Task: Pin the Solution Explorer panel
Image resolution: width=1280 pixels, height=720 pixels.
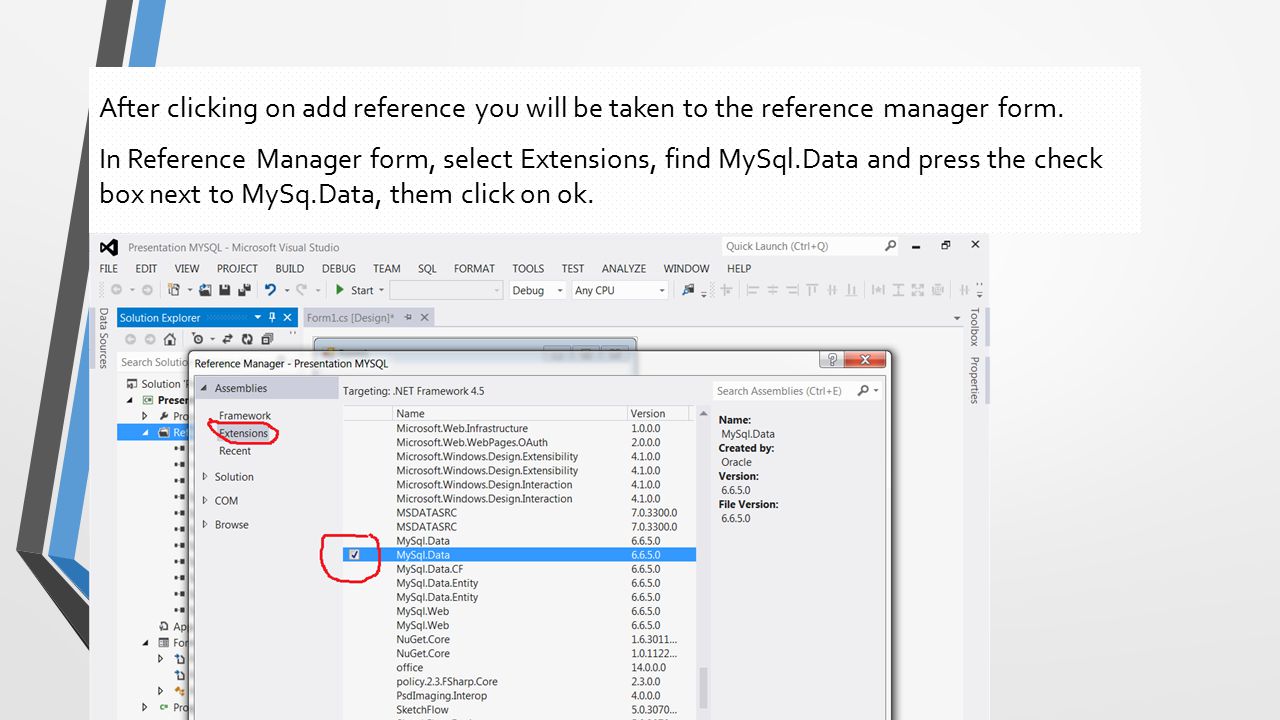Action: pos(272,317)
